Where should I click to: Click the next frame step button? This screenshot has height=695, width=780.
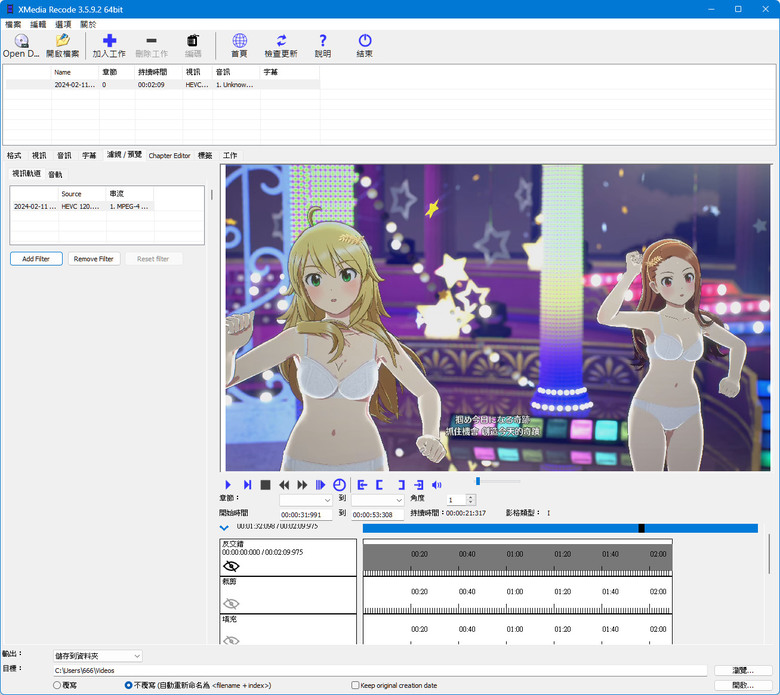tap(247, 485)
